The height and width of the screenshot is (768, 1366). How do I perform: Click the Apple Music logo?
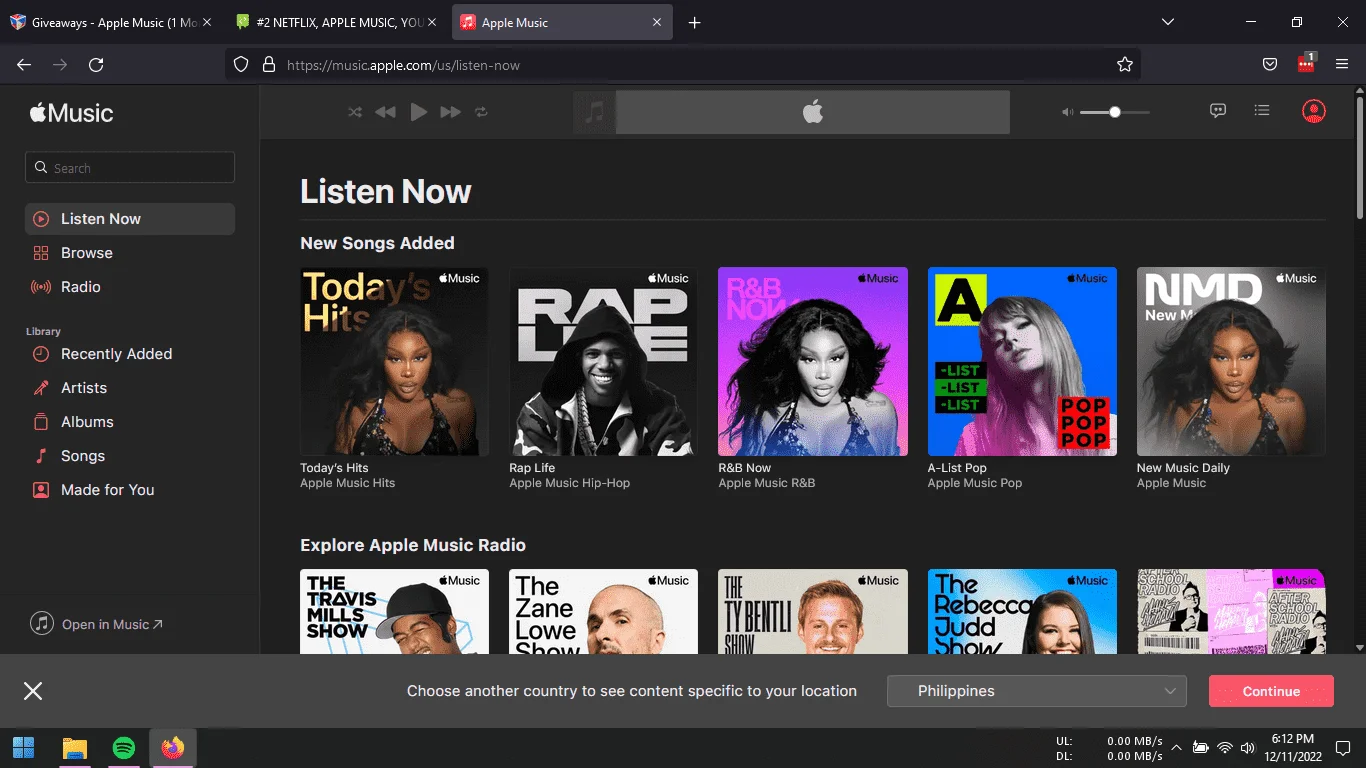click(x=71, y=113)
